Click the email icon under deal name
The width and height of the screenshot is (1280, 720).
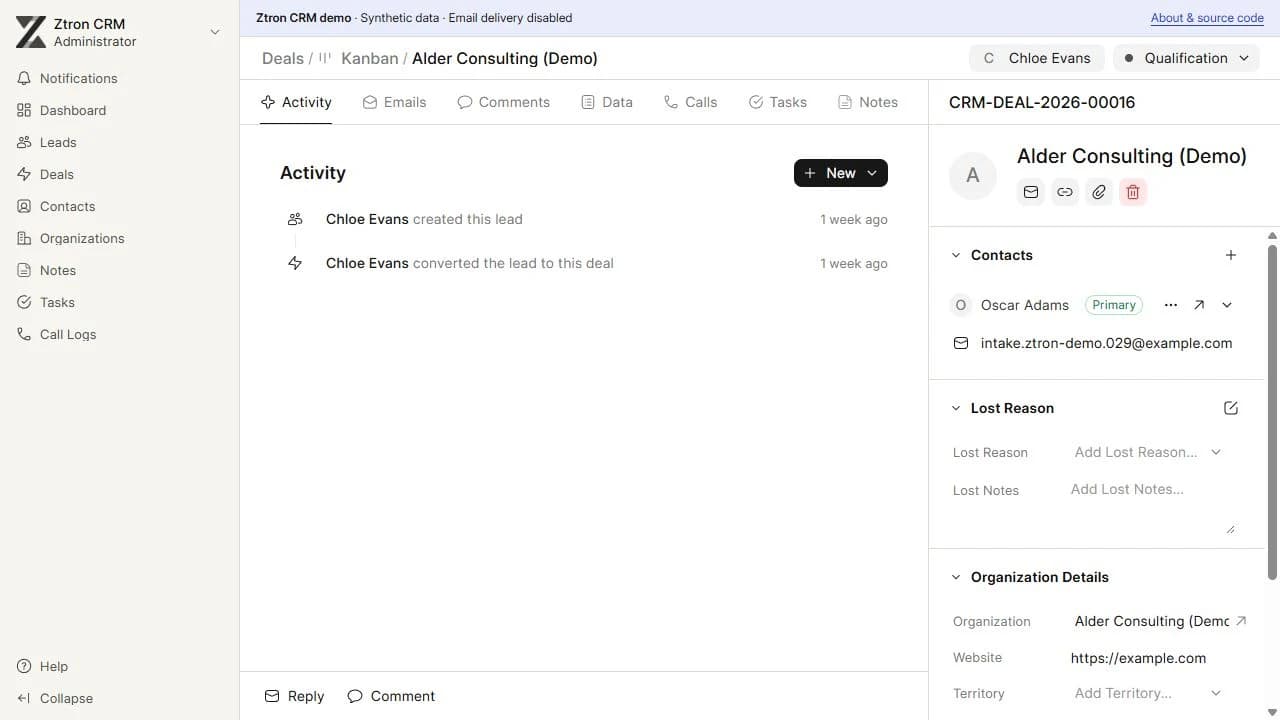tap(1031, 192)
